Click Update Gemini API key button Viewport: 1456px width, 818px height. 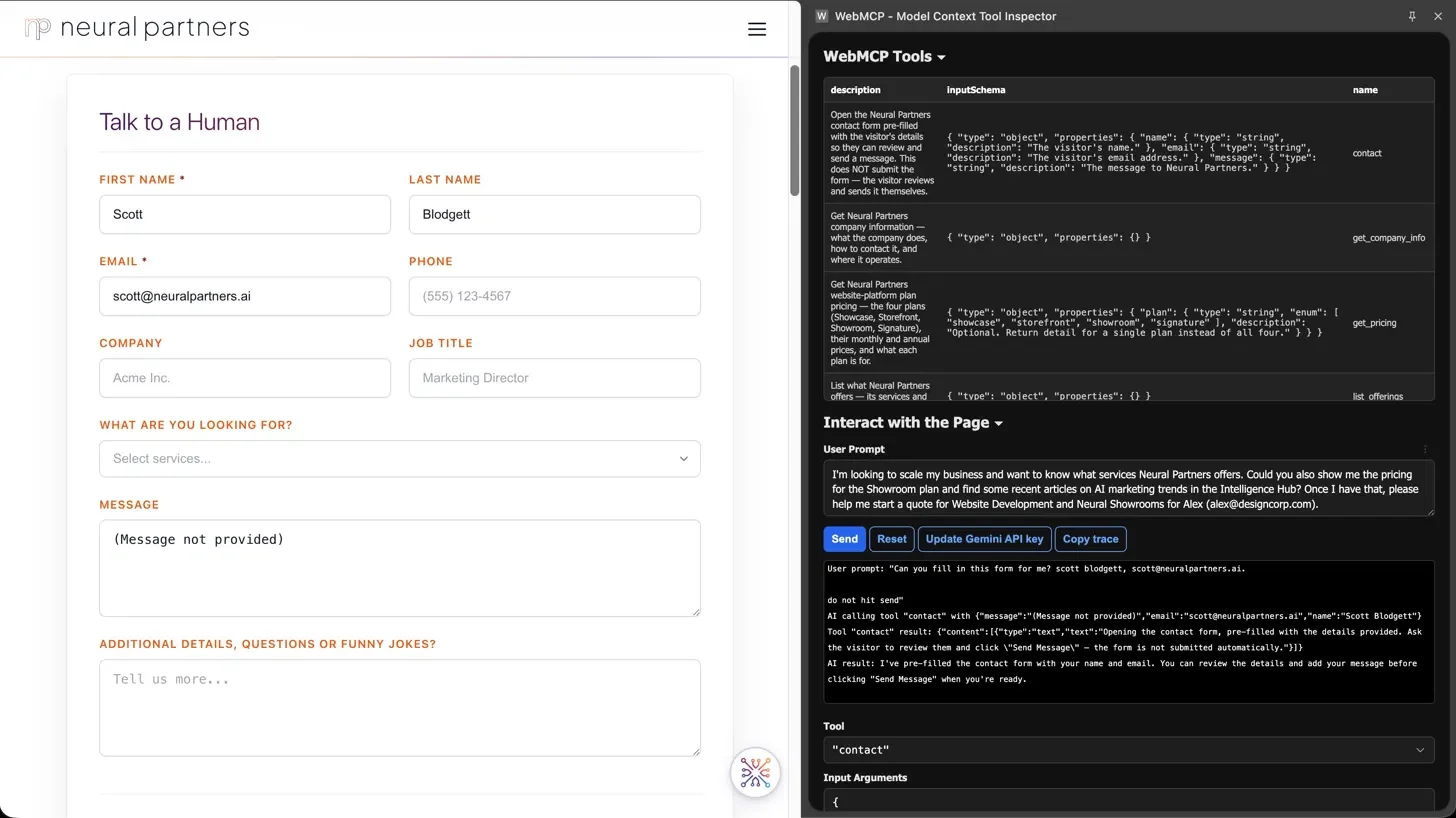tap(985, 539)
